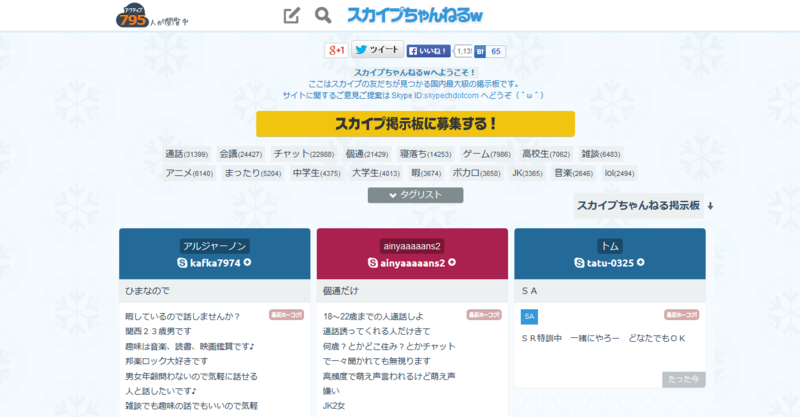Select the チャット tag
This screenshot has height=417, width=800.
pos(304,154)
